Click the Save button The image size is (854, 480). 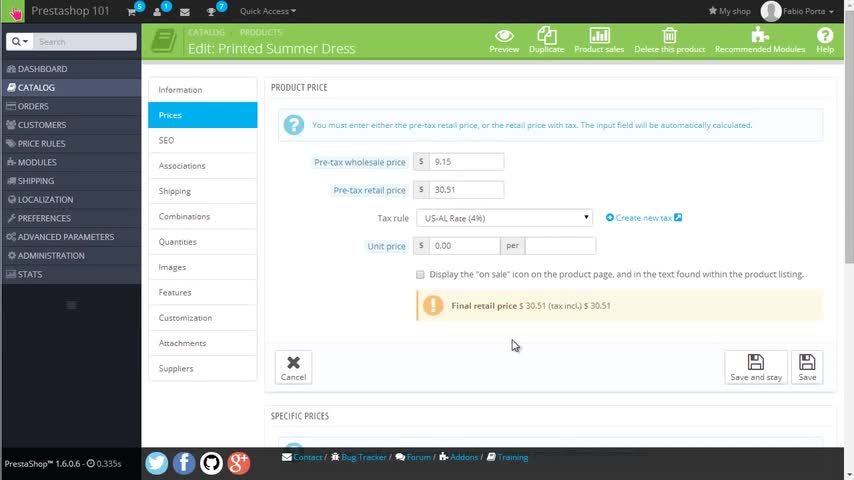[x=807, y=367]
